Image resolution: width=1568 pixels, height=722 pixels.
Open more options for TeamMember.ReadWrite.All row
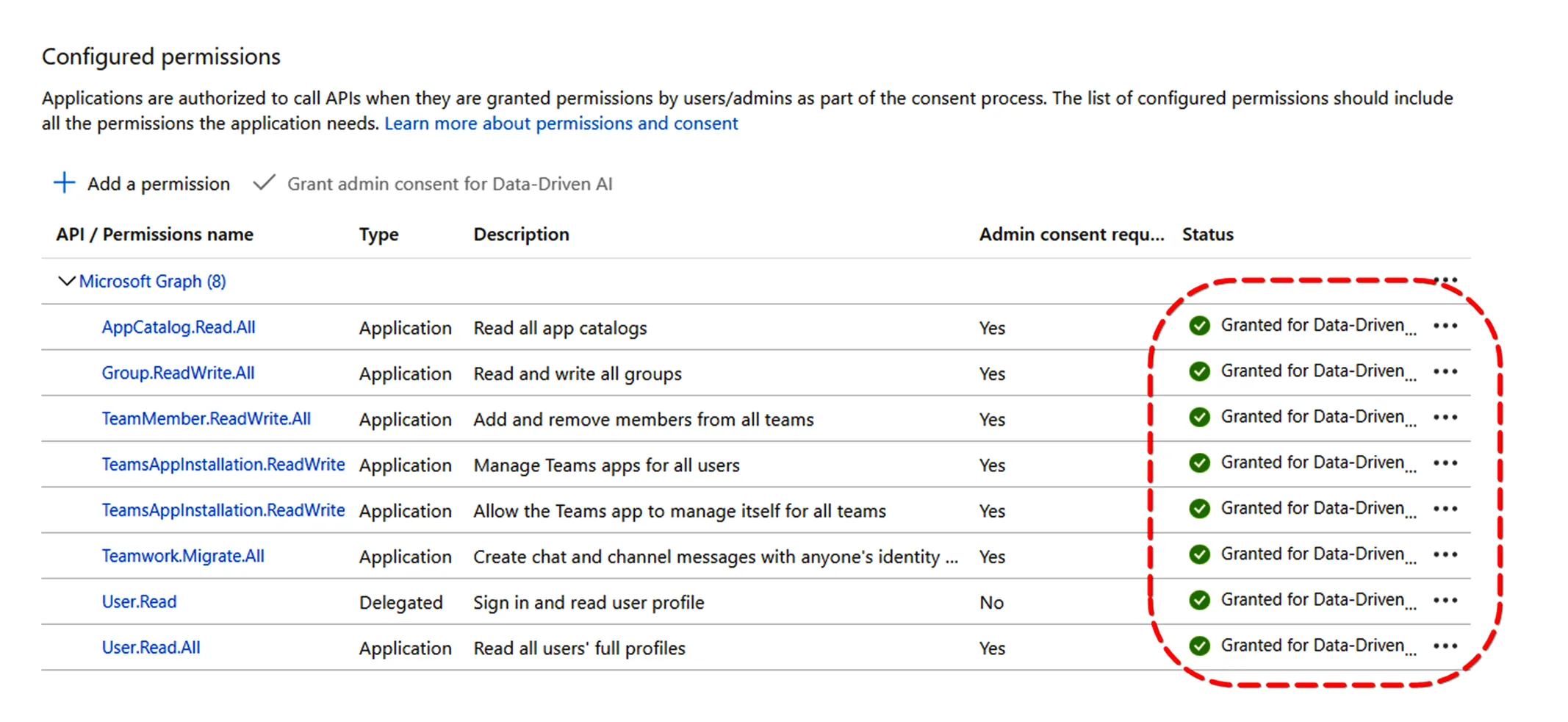(1445, 417)
